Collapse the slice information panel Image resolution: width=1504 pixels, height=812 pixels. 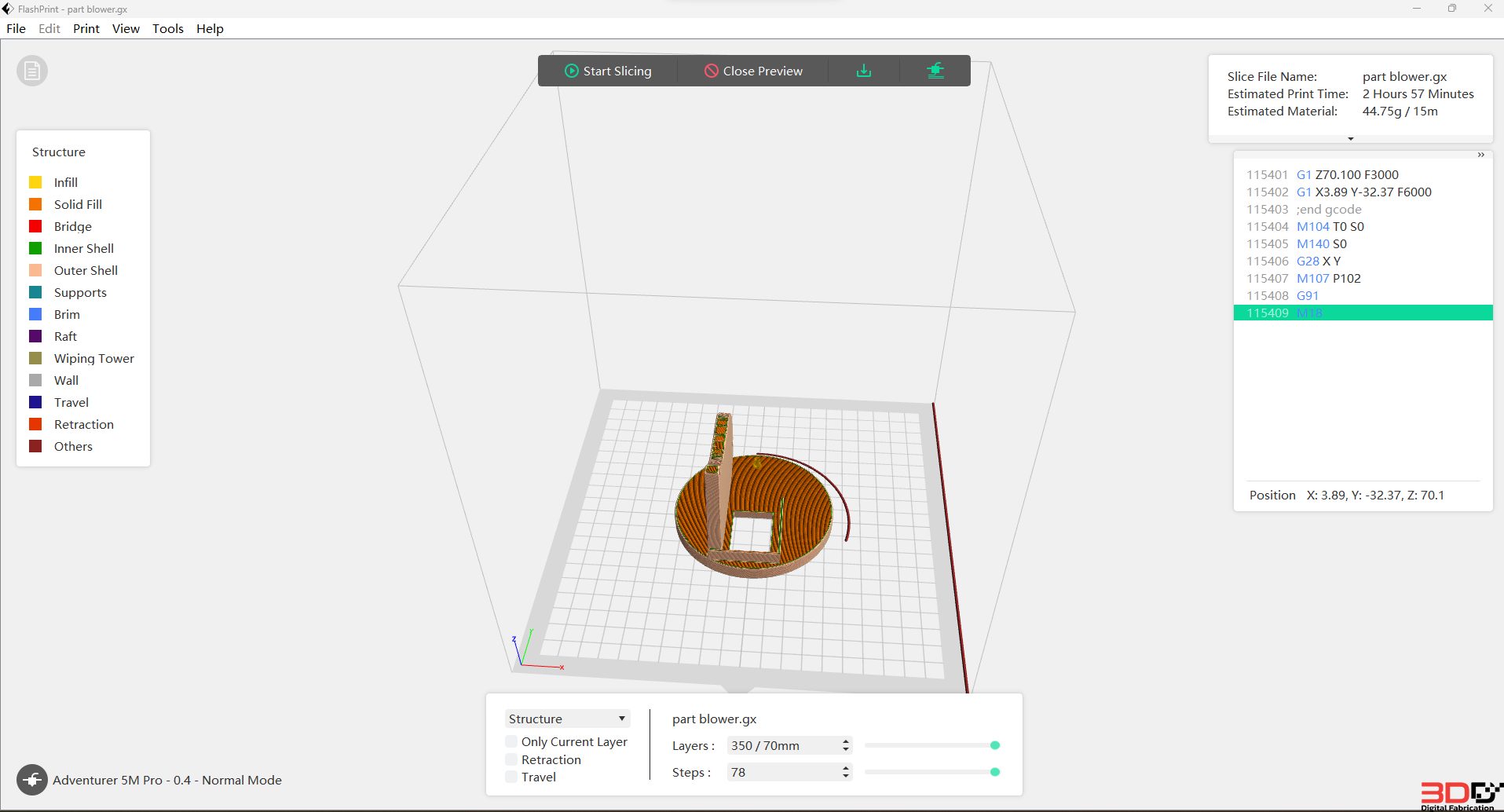pos(1349,138)
